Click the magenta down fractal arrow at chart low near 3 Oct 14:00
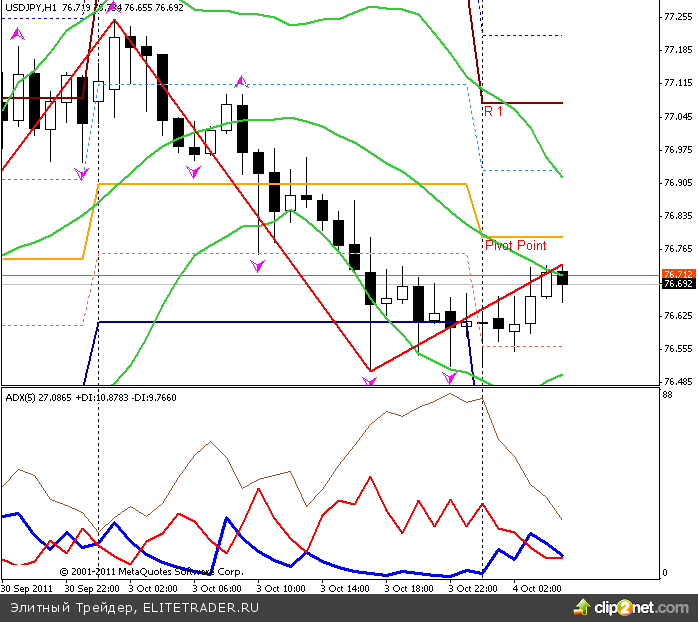 (x=370, y=381)
